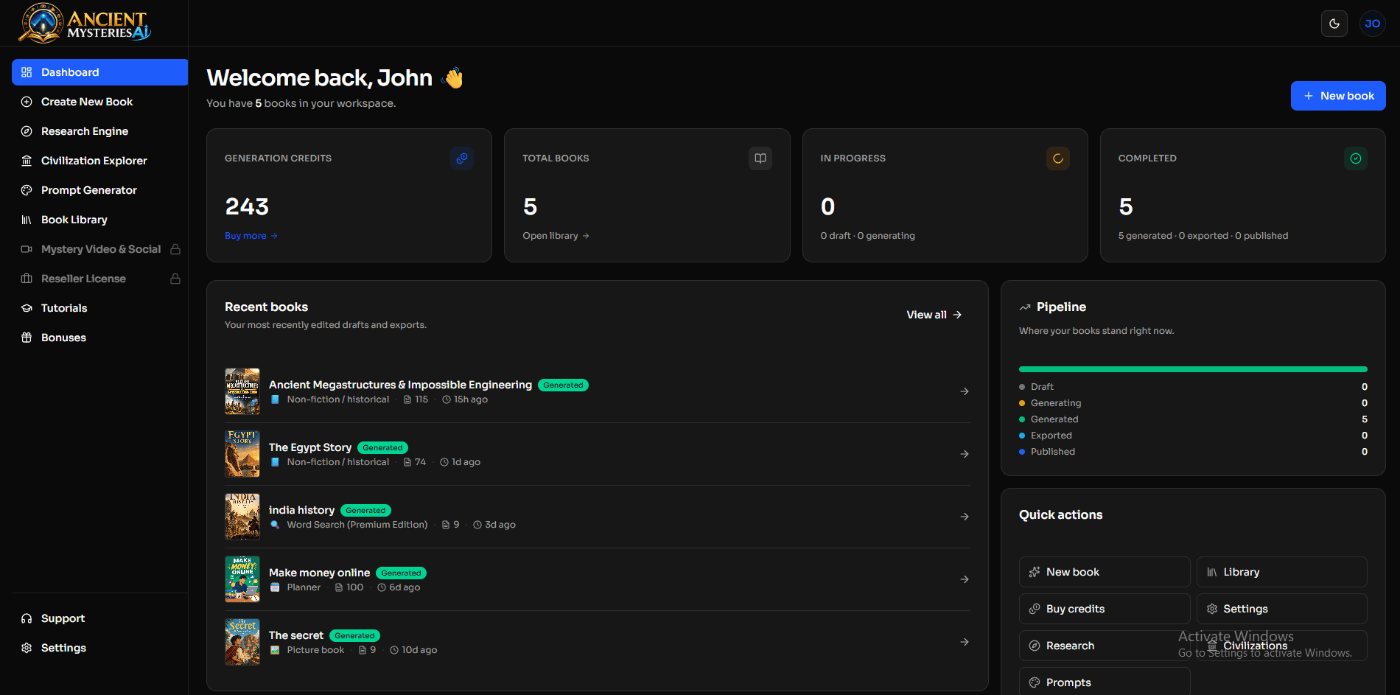Open the JO user avatar menu

coord(1372,23)
